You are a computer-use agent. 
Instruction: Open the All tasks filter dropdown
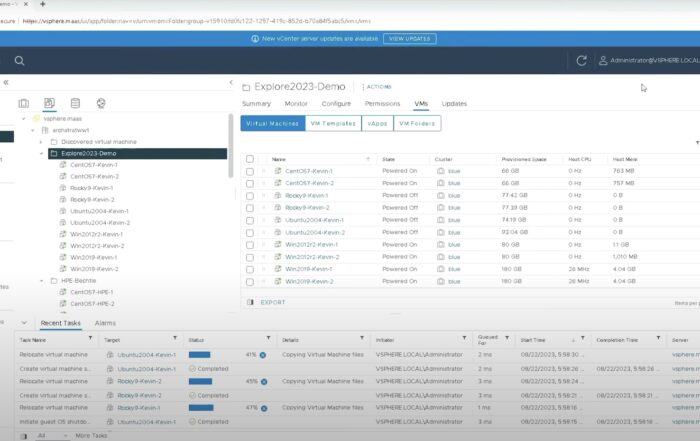[x=52, y=436]
